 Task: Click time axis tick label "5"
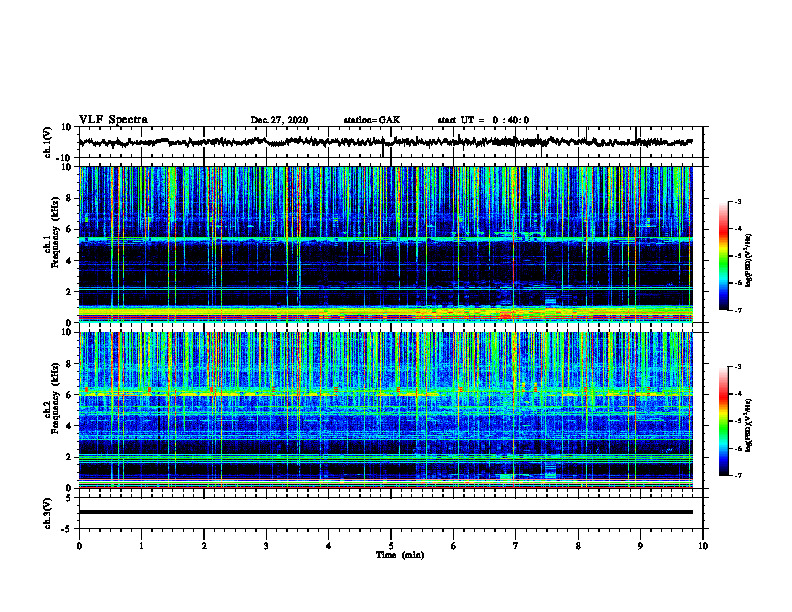[x=391, y=546]
